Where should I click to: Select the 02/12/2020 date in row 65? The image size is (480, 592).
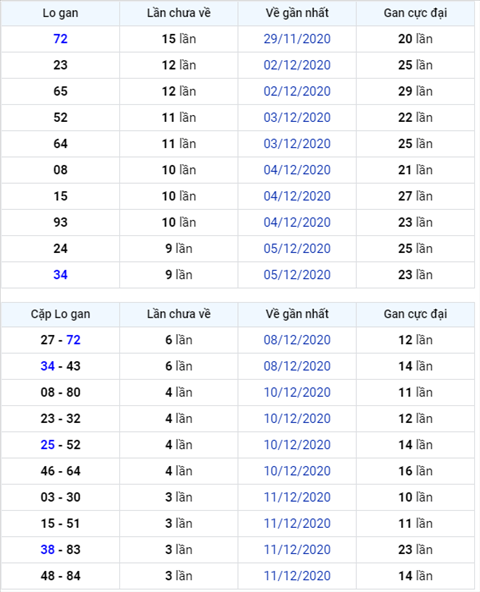tap(297, 91)
